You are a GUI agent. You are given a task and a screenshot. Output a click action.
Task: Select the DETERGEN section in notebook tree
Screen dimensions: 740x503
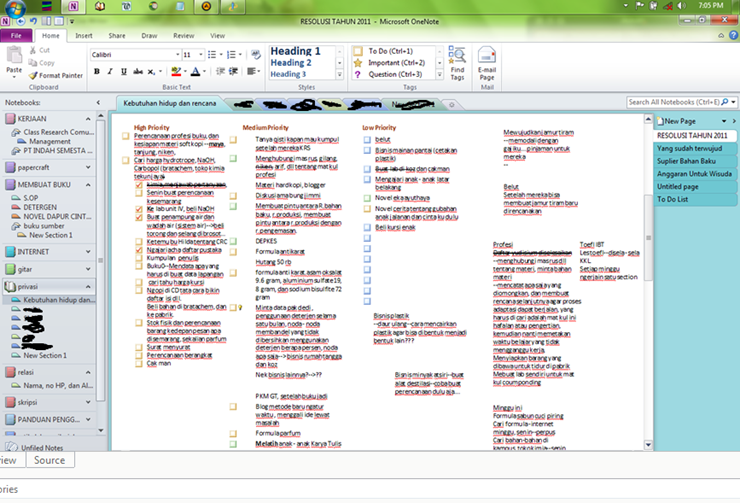tap(40, 207)
